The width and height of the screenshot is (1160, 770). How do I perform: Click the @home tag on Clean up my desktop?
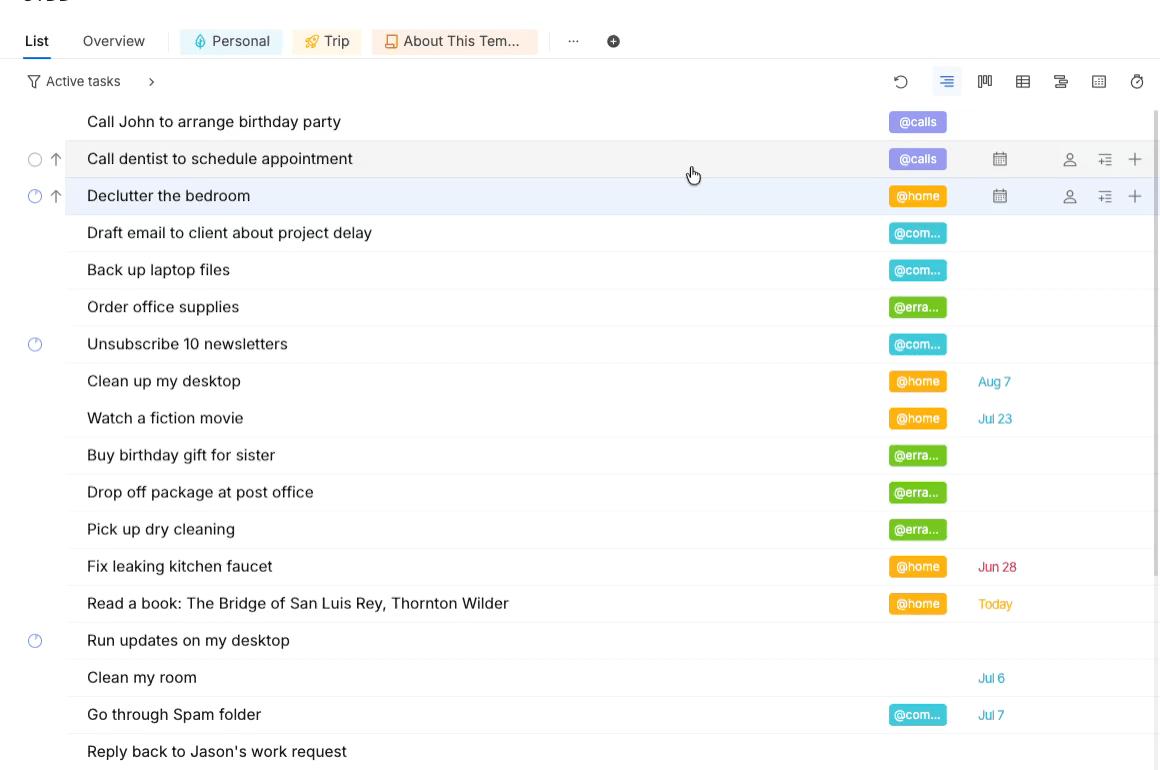tap(917, 382)
